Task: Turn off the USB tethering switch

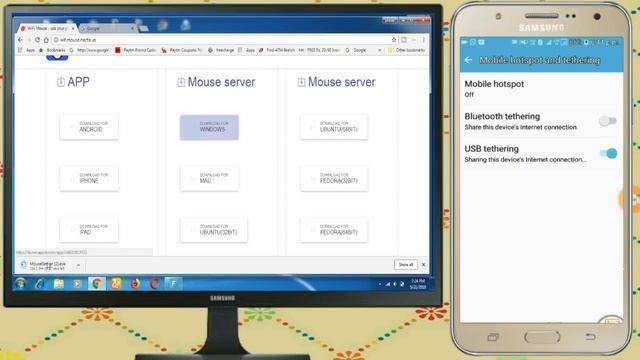Action: (x=608, y=153)
